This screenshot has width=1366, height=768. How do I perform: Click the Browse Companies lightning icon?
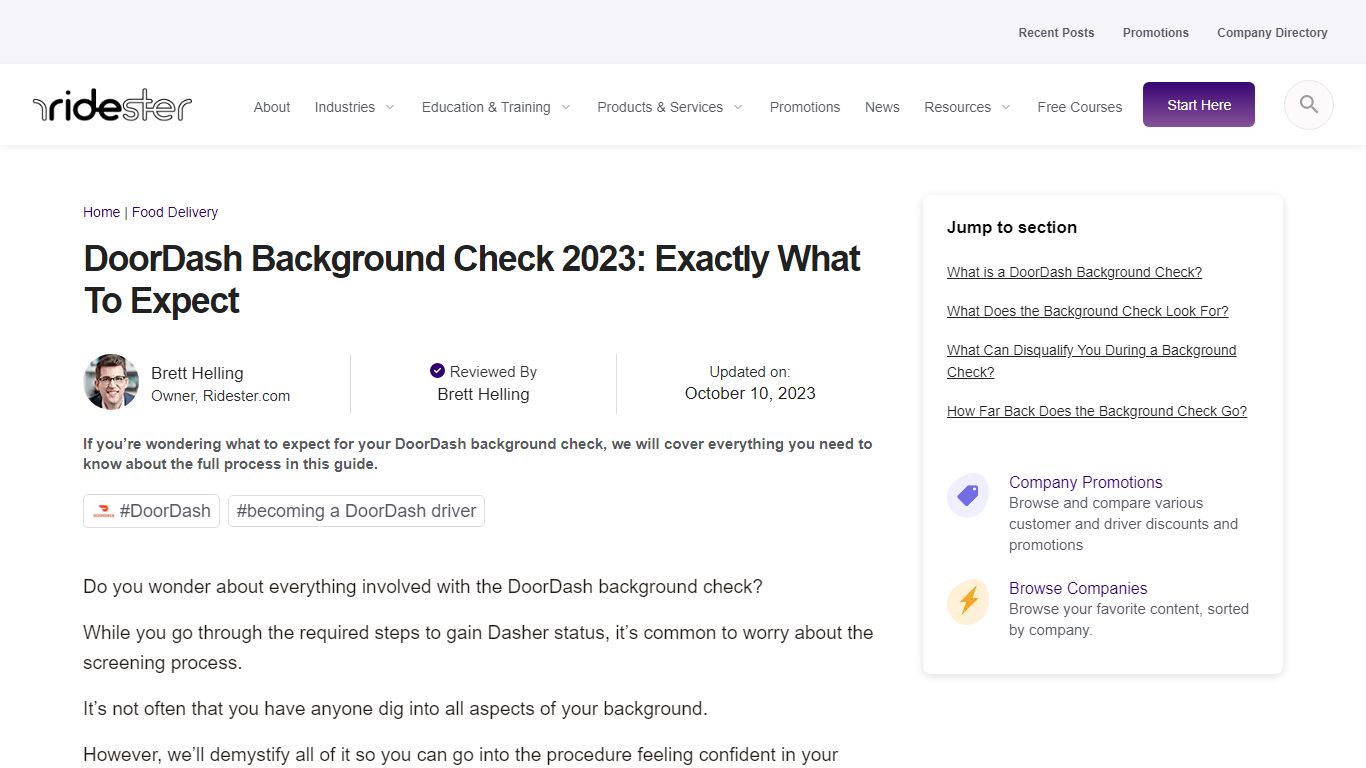tap(968, 601)
